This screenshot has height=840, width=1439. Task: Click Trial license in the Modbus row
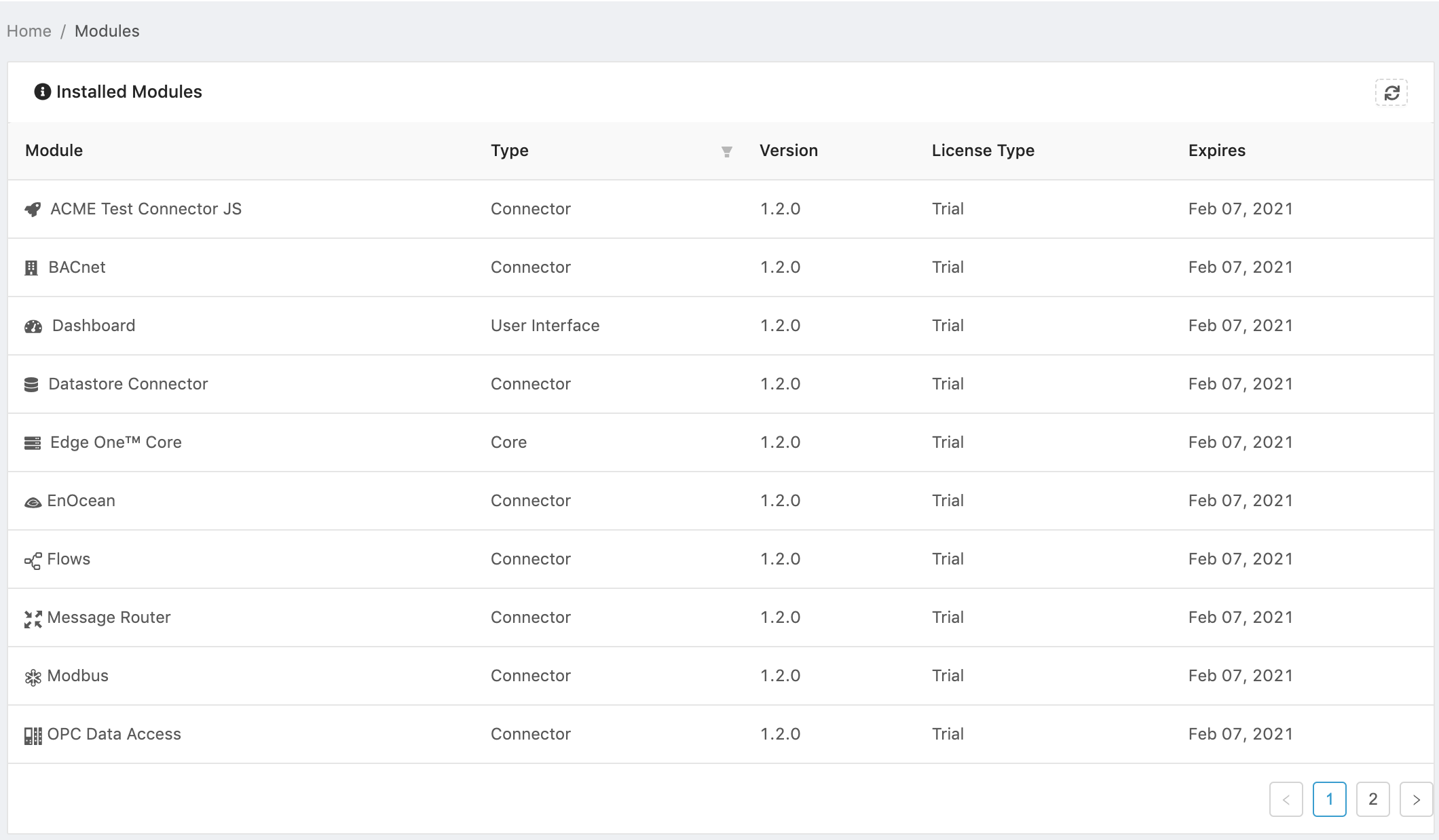pyautogui.click(x=948, y=676)
